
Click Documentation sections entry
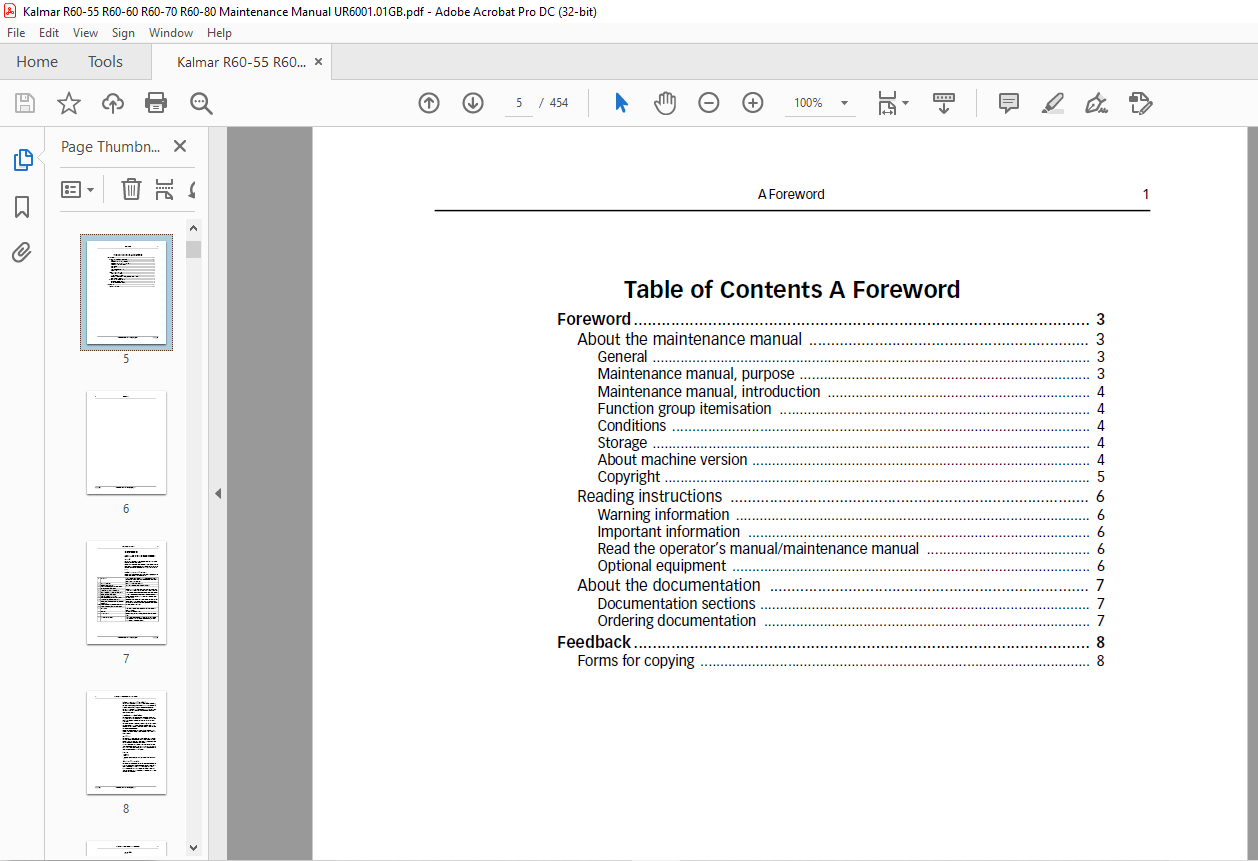click(850, 604)
